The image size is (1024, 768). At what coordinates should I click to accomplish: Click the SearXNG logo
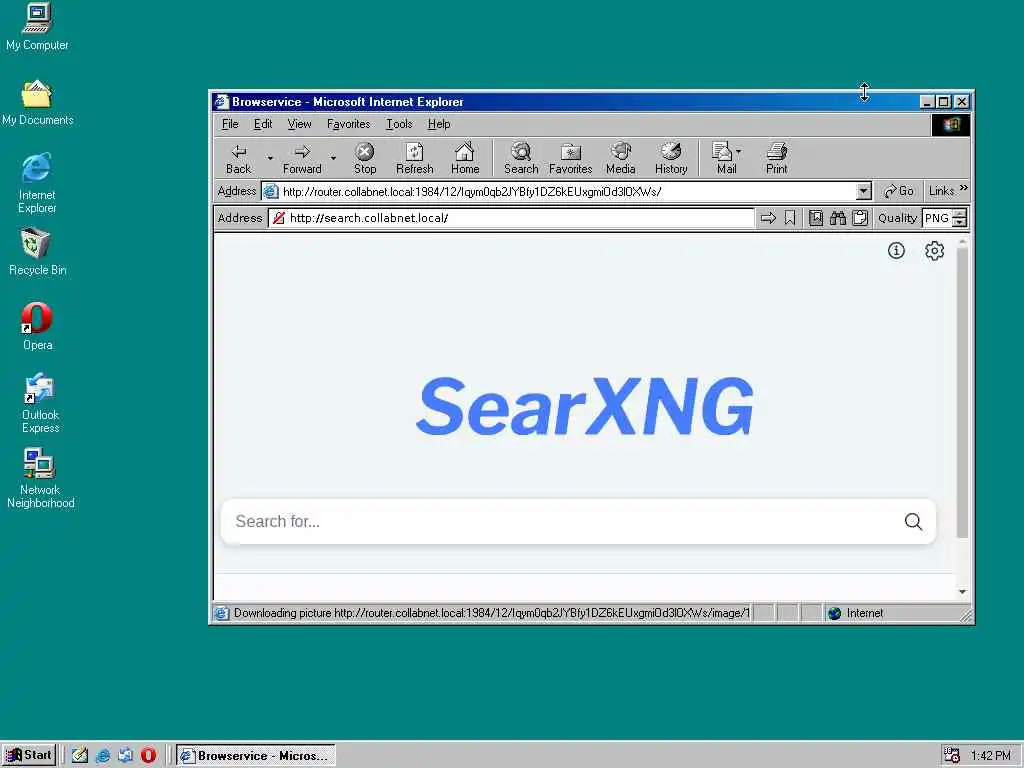pyautogui.click(x=584, y=406)
